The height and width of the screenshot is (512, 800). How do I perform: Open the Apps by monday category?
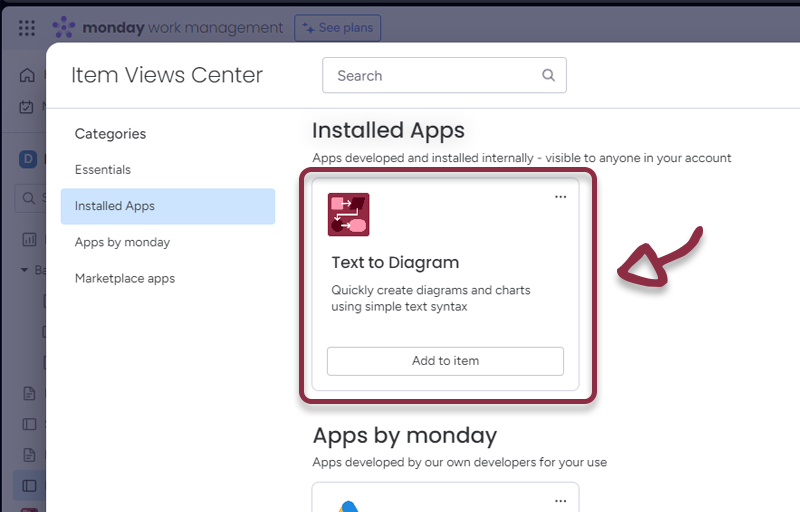122,242
